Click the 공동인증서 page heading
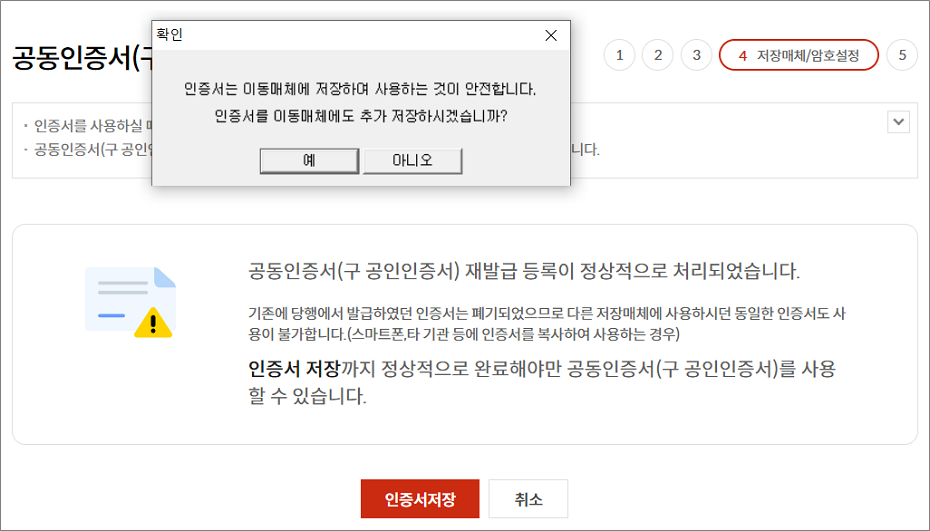Screen dimensions: 930x531 [x=82, y=58]
